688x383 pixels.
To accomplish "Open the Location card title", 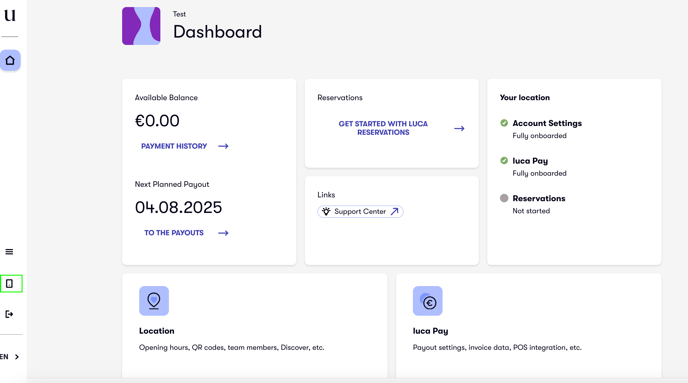I will (157, 331).
